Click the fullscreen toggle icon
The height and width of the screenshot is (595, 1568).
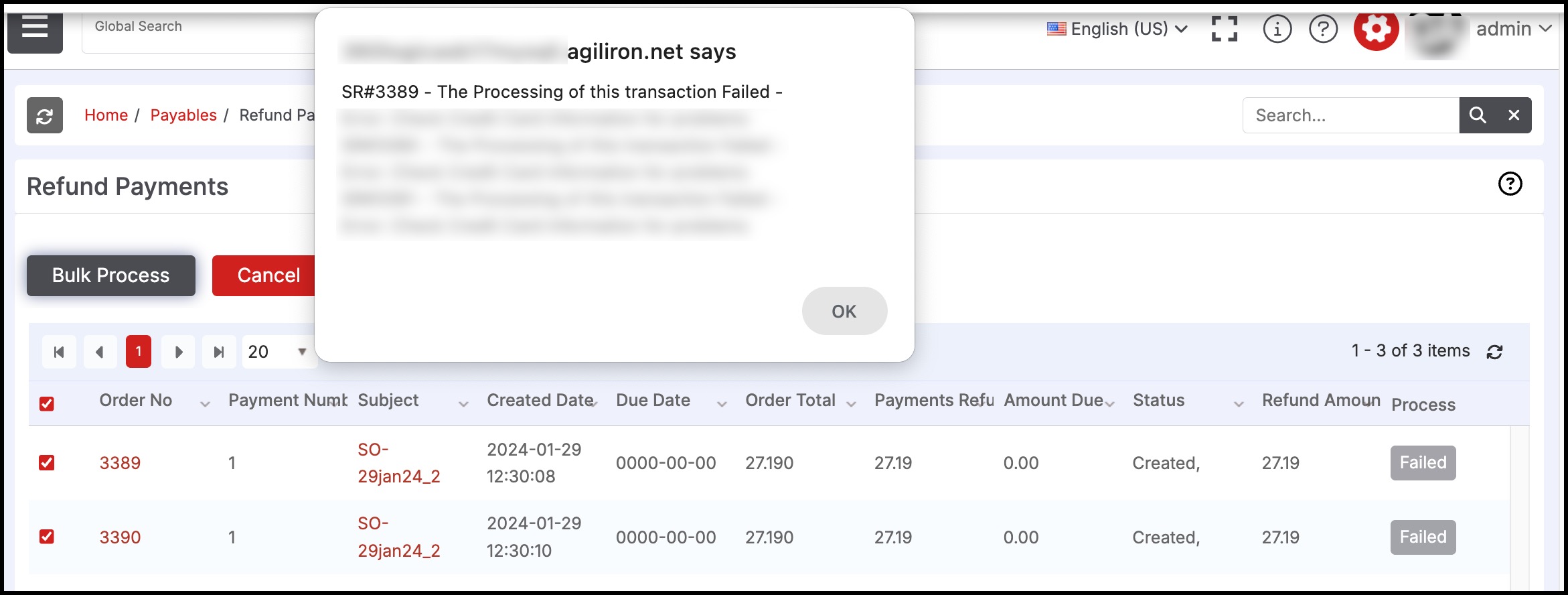[x=1225, y=29]
